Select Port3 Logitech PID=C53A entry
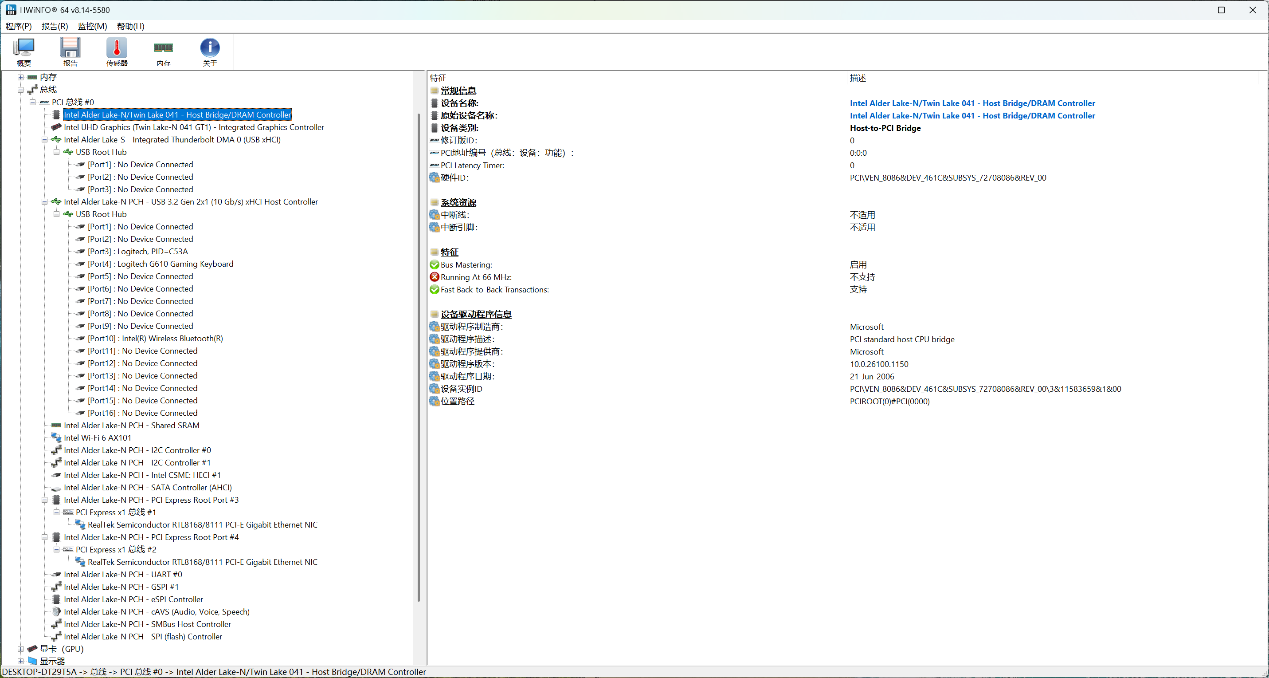Image resolution: width=1269 pixels, height=678 pixels. click(137, 252)
